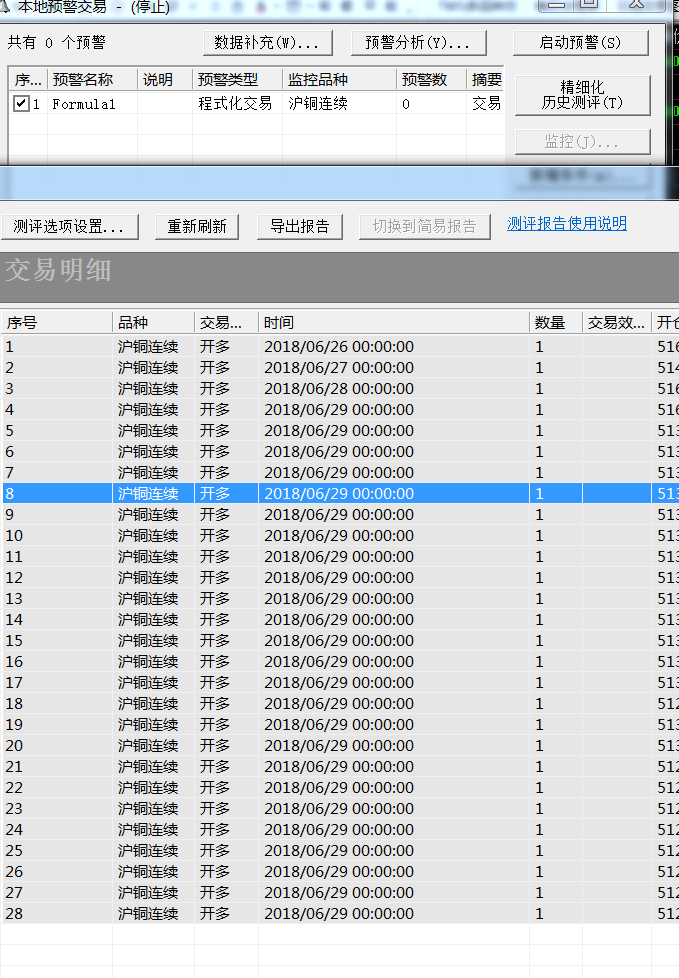Export report via 导出报告
Viewport: 679px width, 978px height.
point(300,226)
